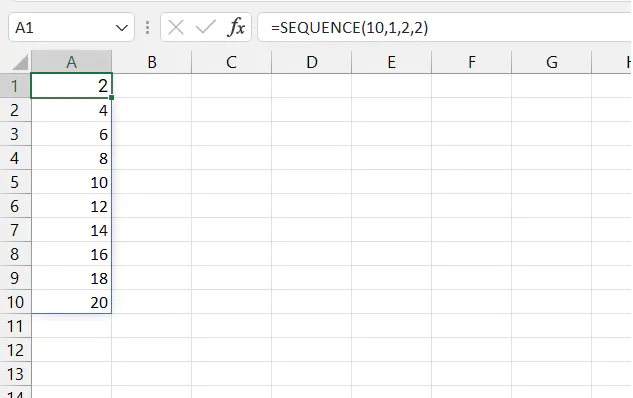Select column B header
Viewport: 633px width, 398px height.
tap(151, 62)
